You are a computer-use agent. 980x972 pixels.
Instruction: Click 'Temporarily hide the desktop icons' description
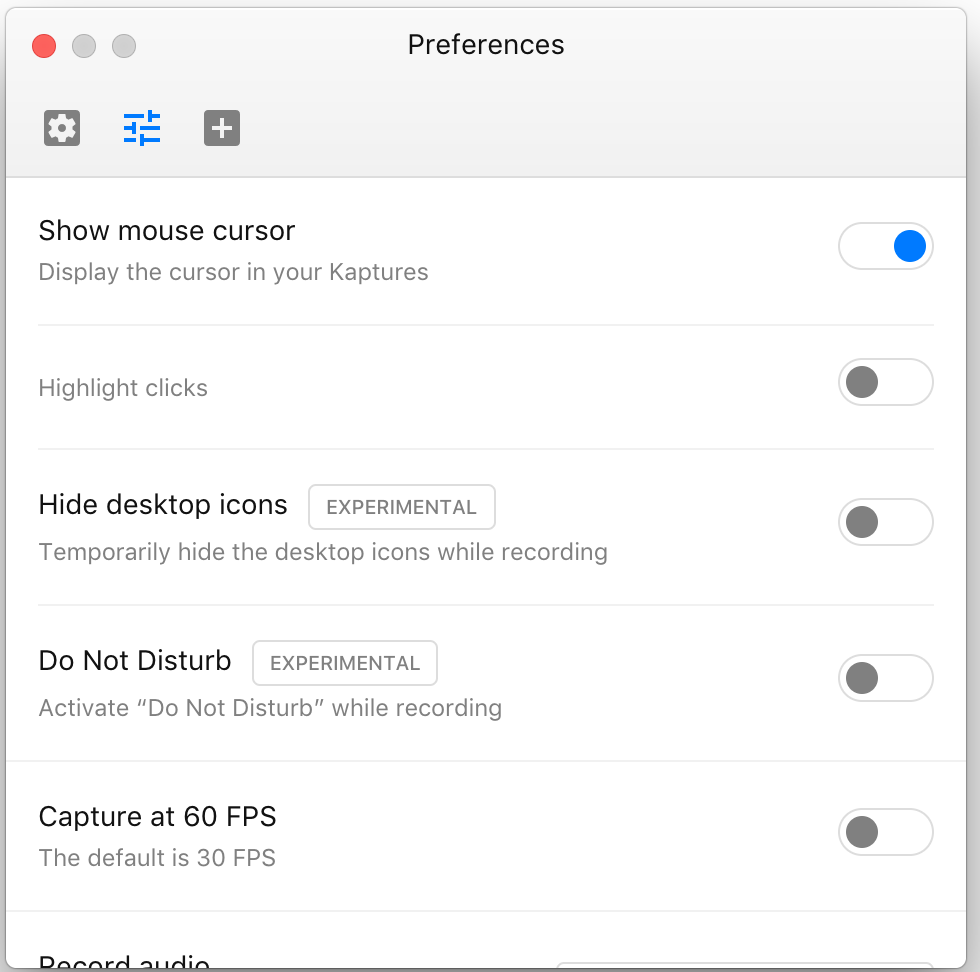click(x=323, y=553)
